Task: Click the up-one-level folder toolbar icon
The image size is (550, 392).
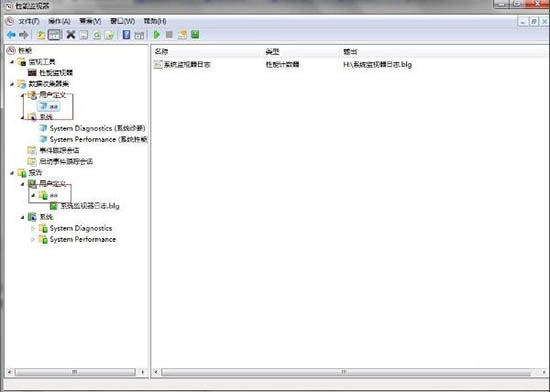Action: [x=41, y=35]
